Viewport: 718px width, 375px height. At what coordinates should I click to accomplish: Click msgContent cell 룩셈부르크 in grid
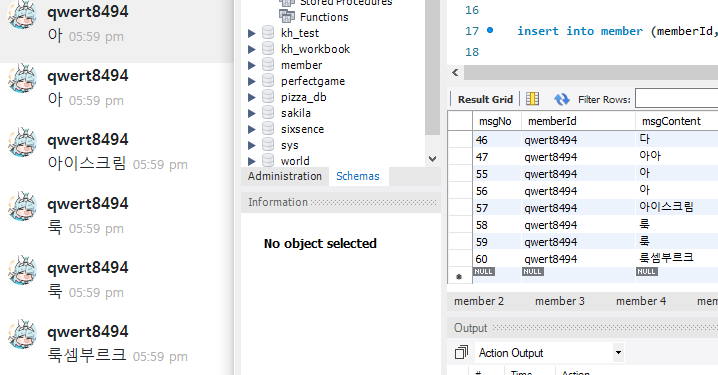pos(677,258)
